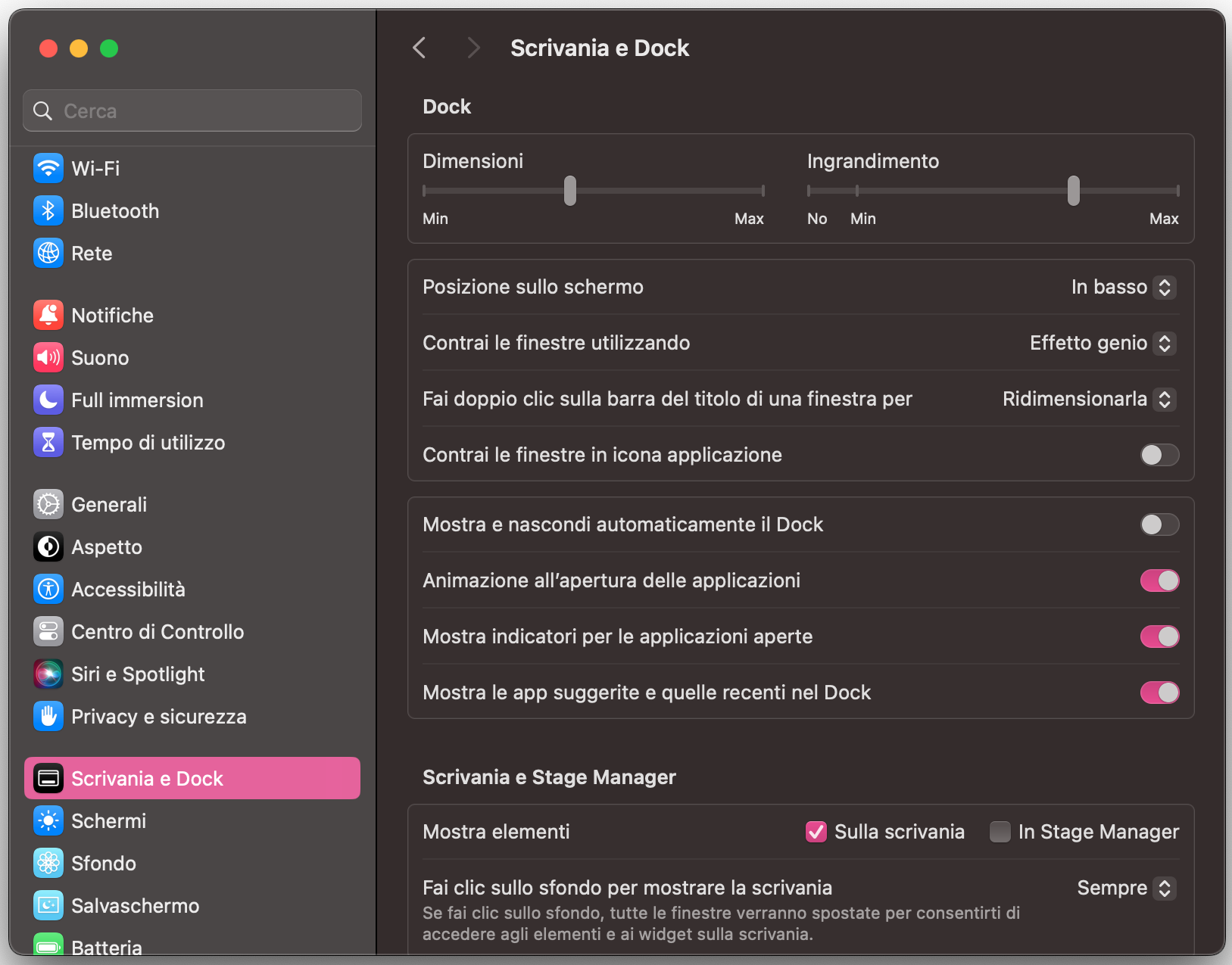Viewport: 1232px width, 965px height.
Task: Select Scrivania e Dock in the sidebar
Action: [147, 778]
